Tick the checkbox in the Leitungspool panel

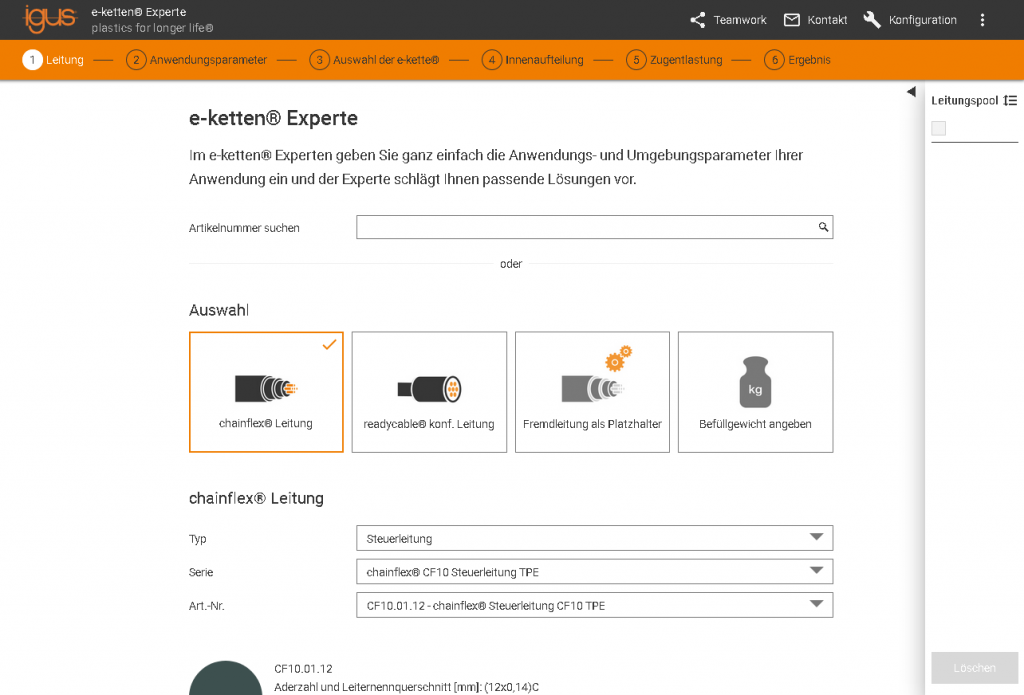(x=938, y=128)
